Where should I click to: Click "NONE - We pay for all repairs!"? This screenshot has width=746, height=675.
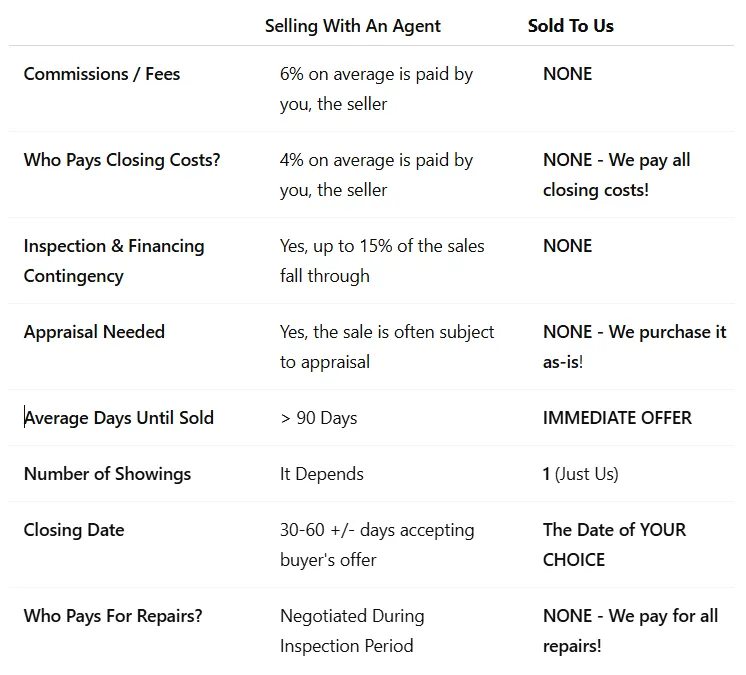pyautogui.click(x=630, y=630)
